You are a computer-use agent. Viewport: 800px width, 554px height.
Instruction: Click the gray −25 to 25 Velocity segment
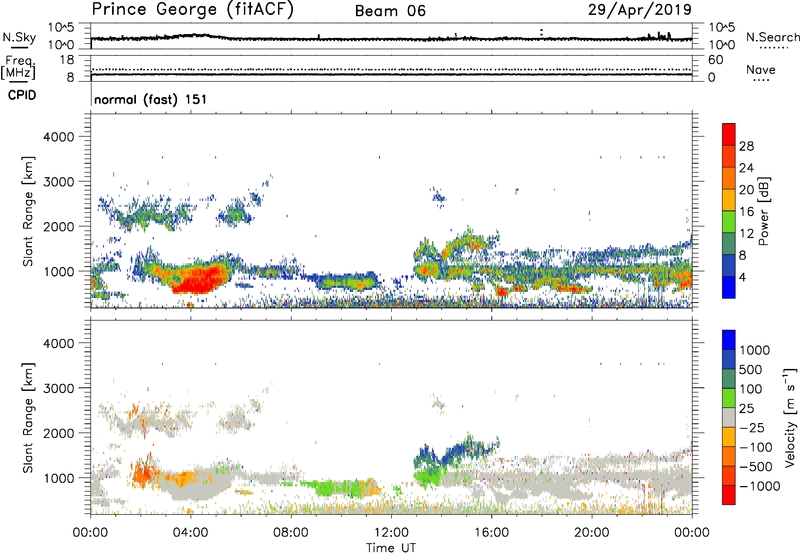coord(729,417)
